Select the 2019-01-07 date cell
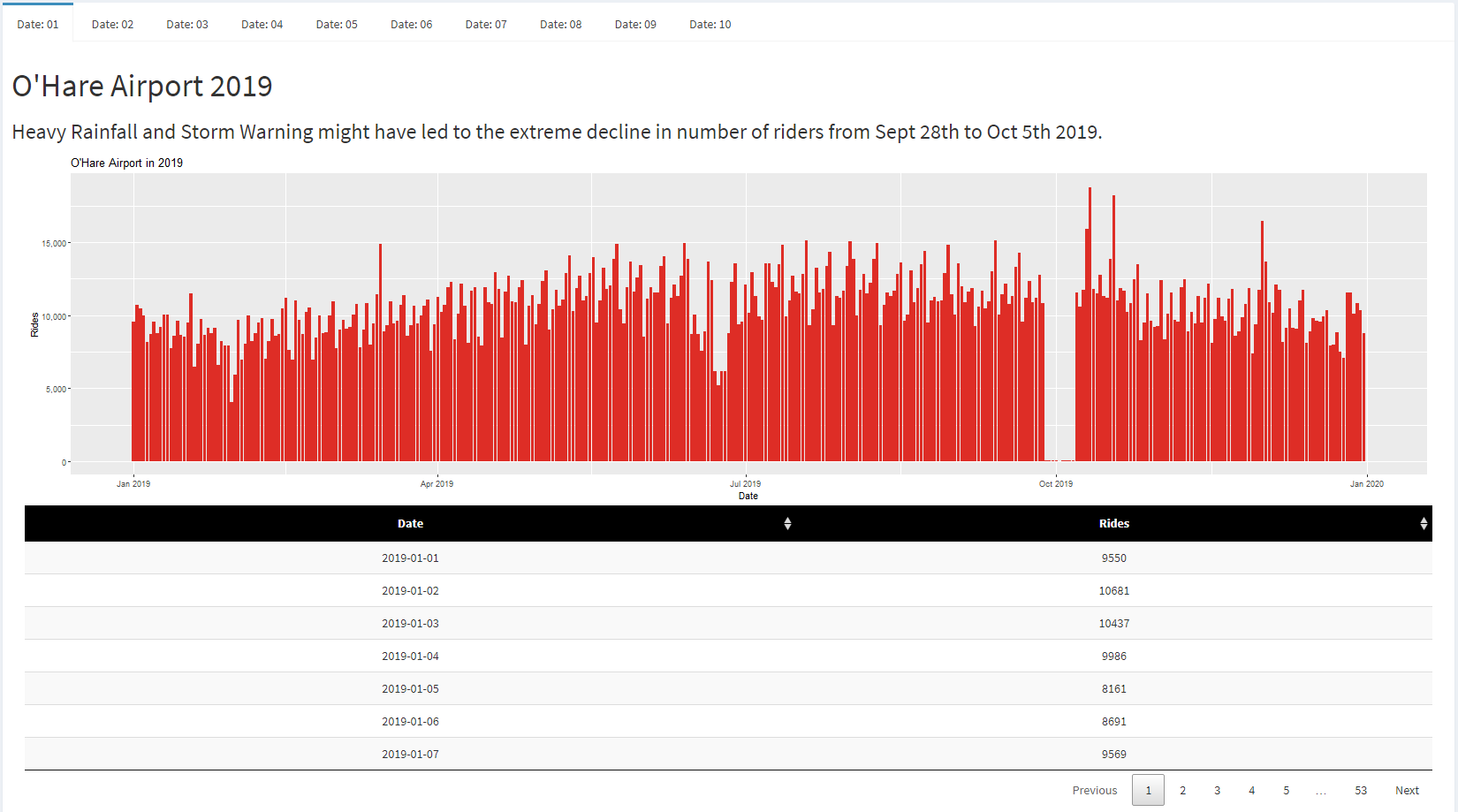 tap(410, 755)
